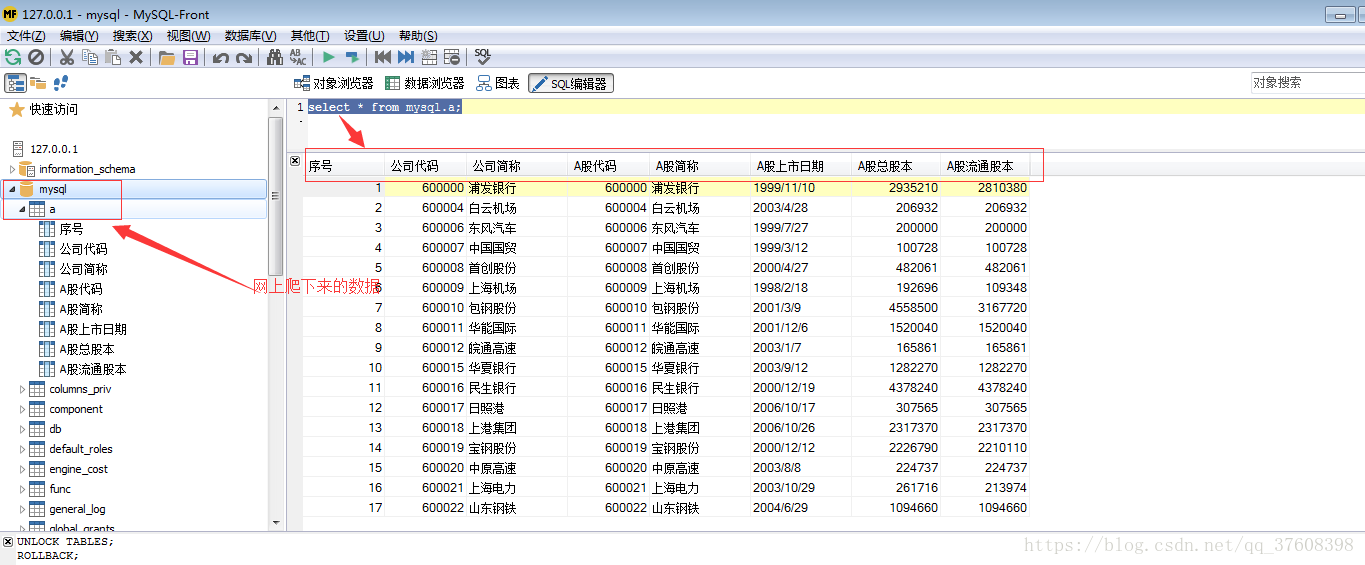Open the 编辑(Y) menu
The height and width of the screenshot is (565, 1365).
click(79, 36)
